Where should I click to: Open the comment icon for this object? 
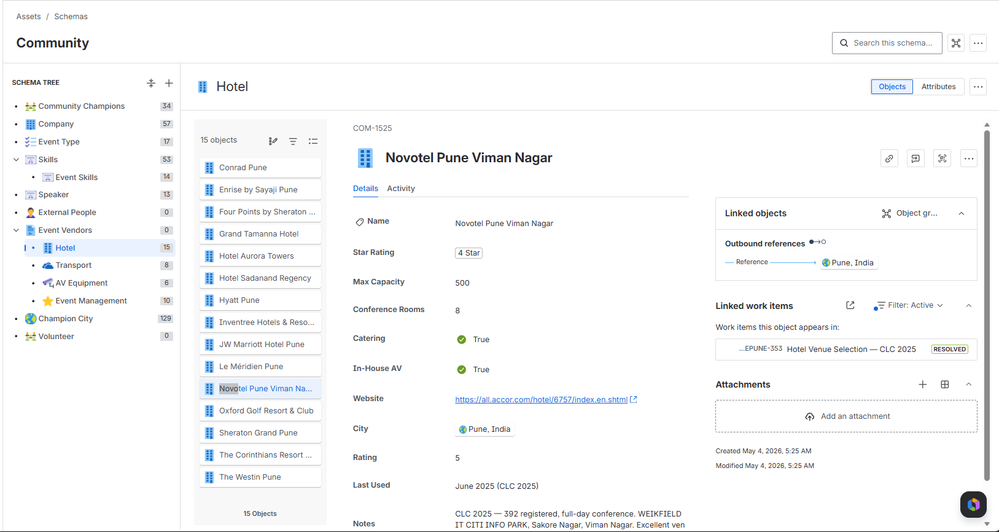pyautogui.click(x=916, y=159)
